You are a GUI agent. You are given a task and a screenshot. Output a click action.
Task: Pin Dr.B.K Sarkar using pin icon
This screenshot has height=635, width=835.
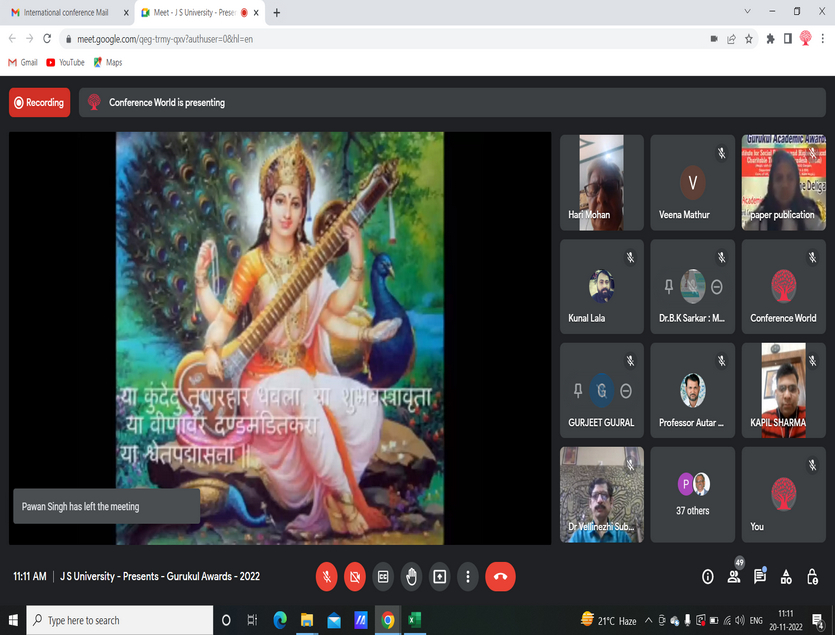(669, 287)
